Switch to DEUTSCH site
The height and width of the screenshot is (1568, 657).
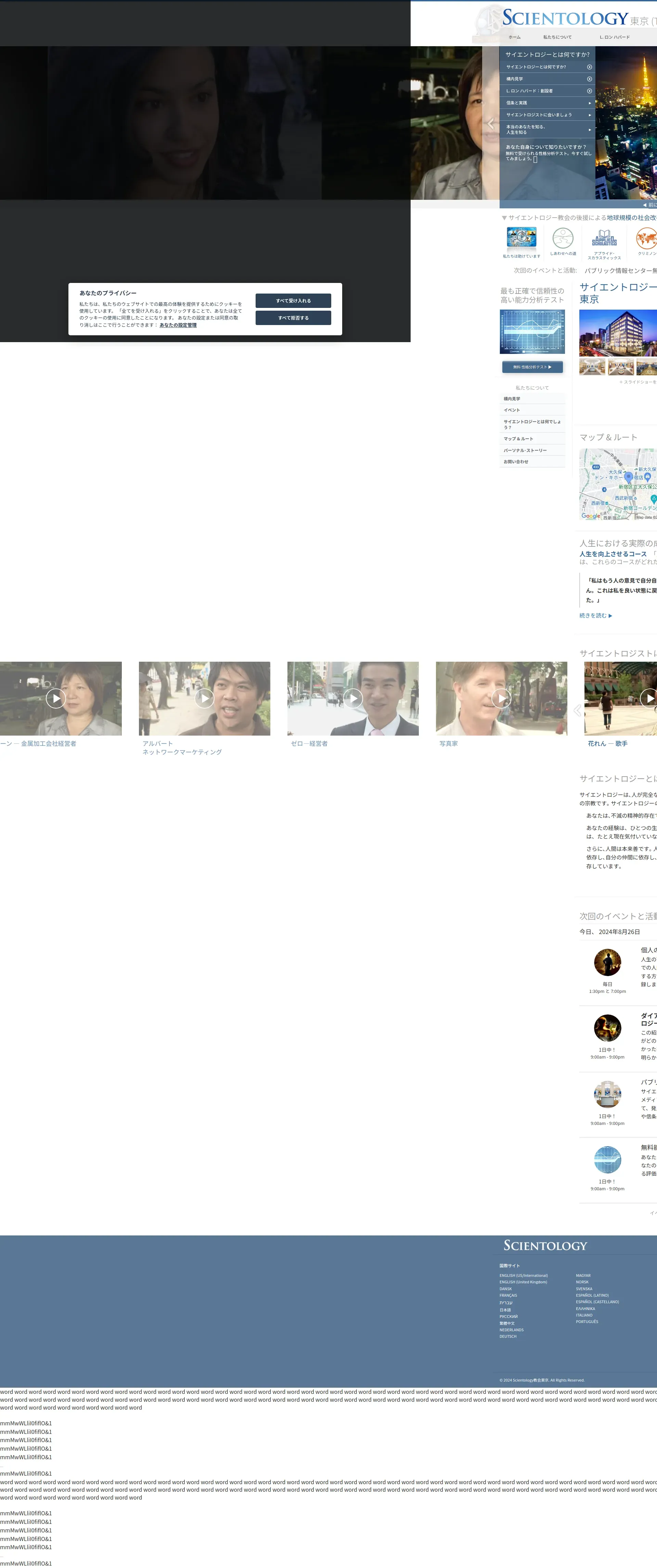(508, 1337)
